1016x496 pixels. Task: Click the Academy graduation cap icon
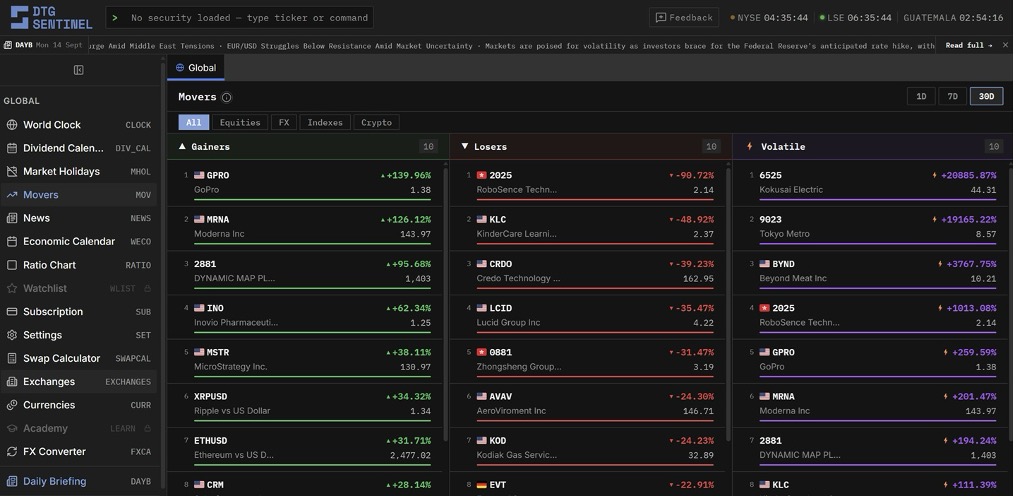click(x=12, y=428)
